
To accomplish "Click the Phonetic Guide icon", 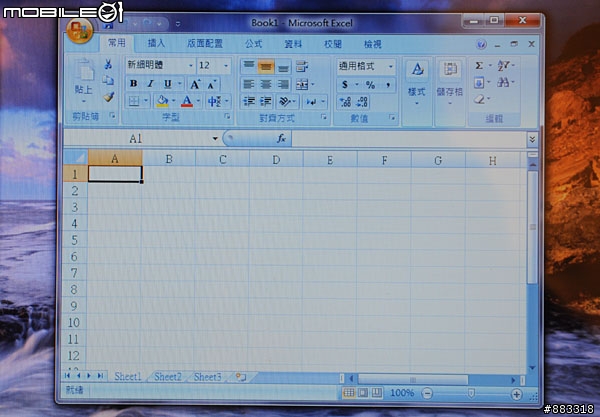I will (x=214, y=101).
